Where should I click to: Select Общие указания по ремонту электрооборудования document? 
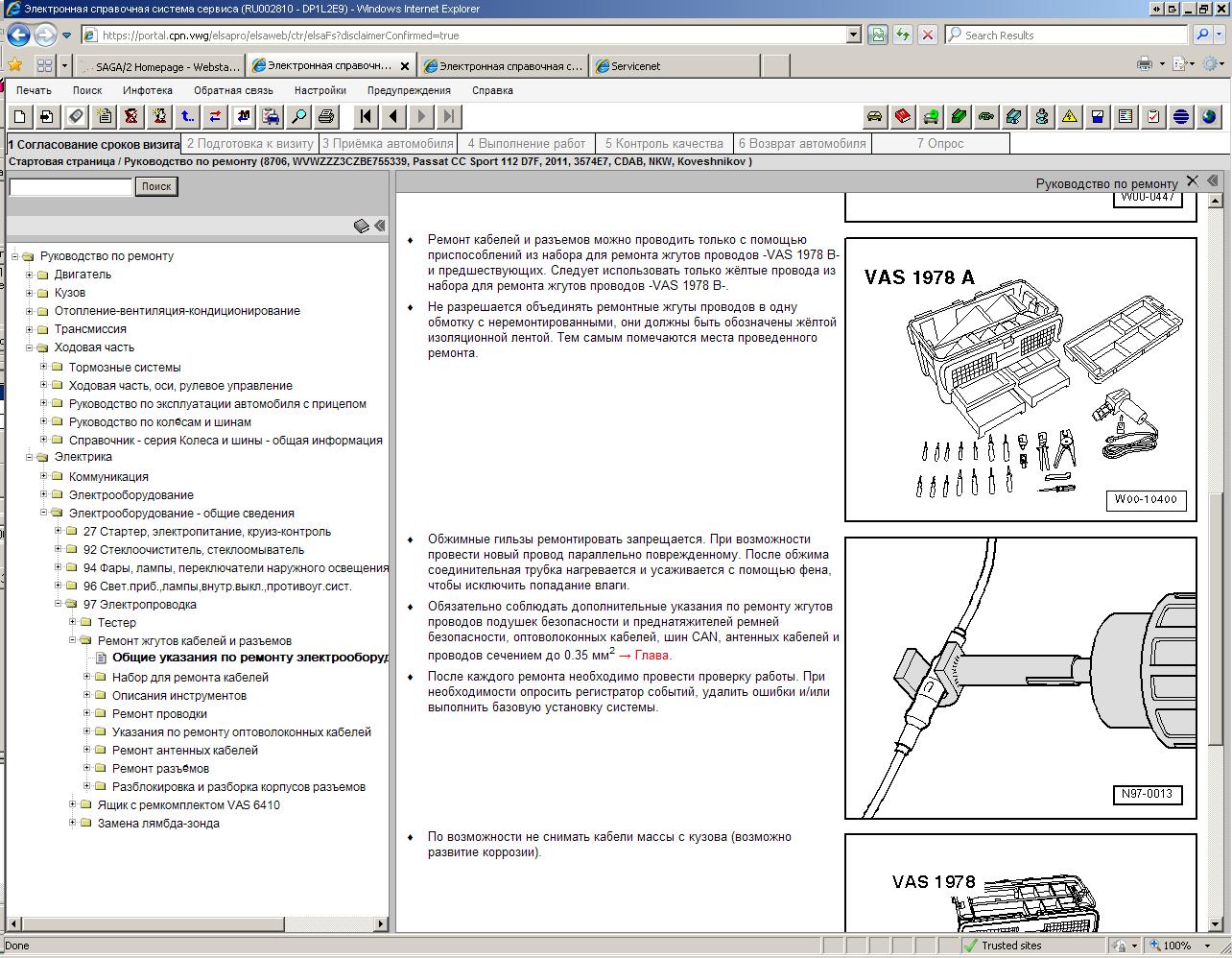[249, 658]
